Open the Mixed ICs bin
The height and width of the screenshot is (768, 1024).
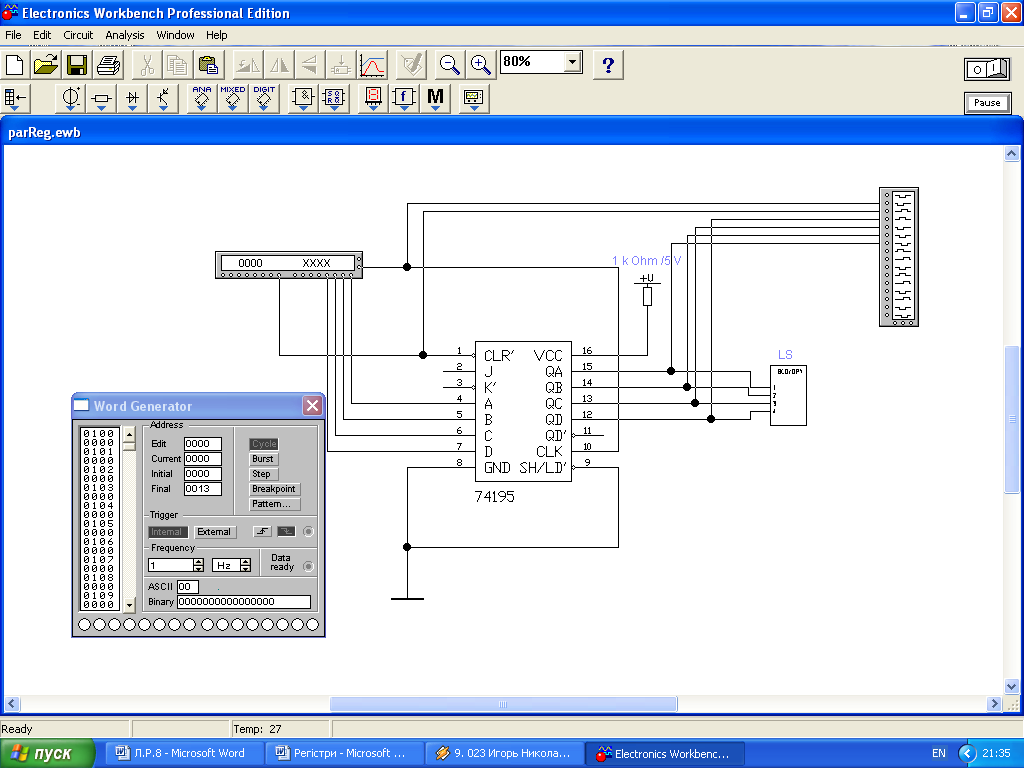coord(232,99)
